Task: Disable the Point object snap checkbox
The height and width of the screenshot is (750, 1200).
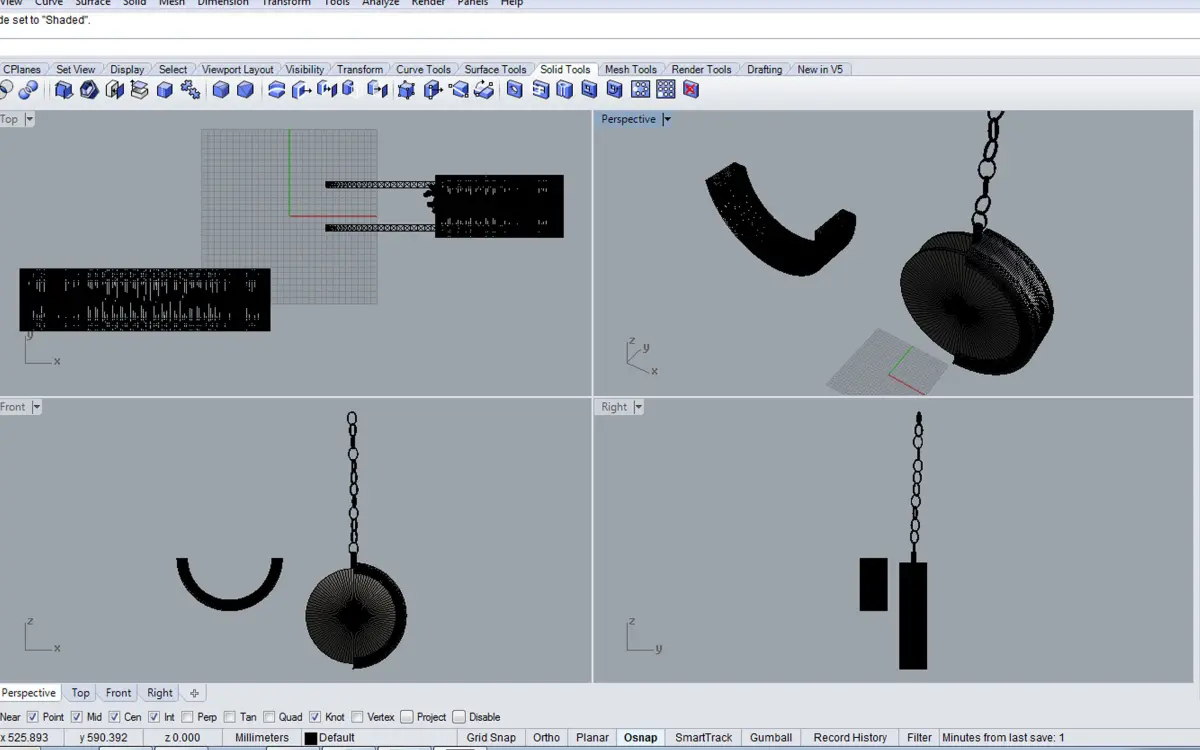Action: click(x=32, y=717)
